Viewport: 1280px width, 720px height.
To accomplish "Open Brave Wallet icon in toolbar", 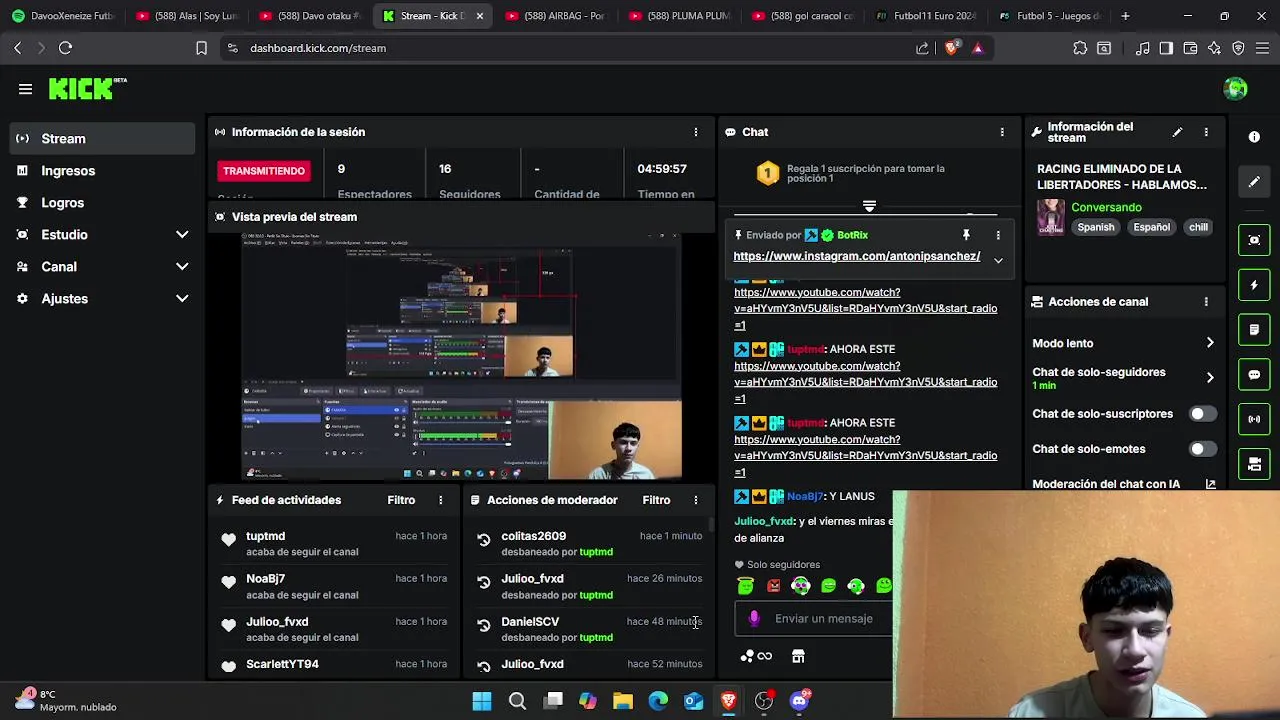I will 1190,48.
